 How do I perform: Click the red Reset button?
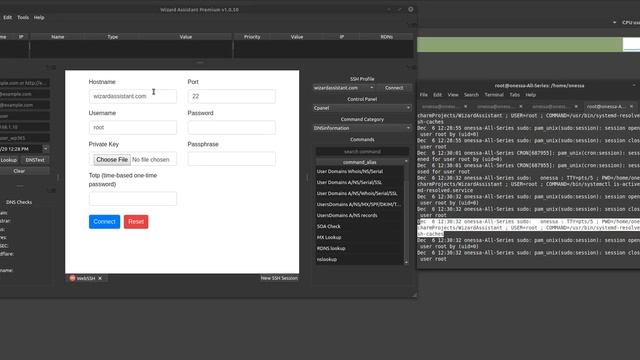pos(136,222)
